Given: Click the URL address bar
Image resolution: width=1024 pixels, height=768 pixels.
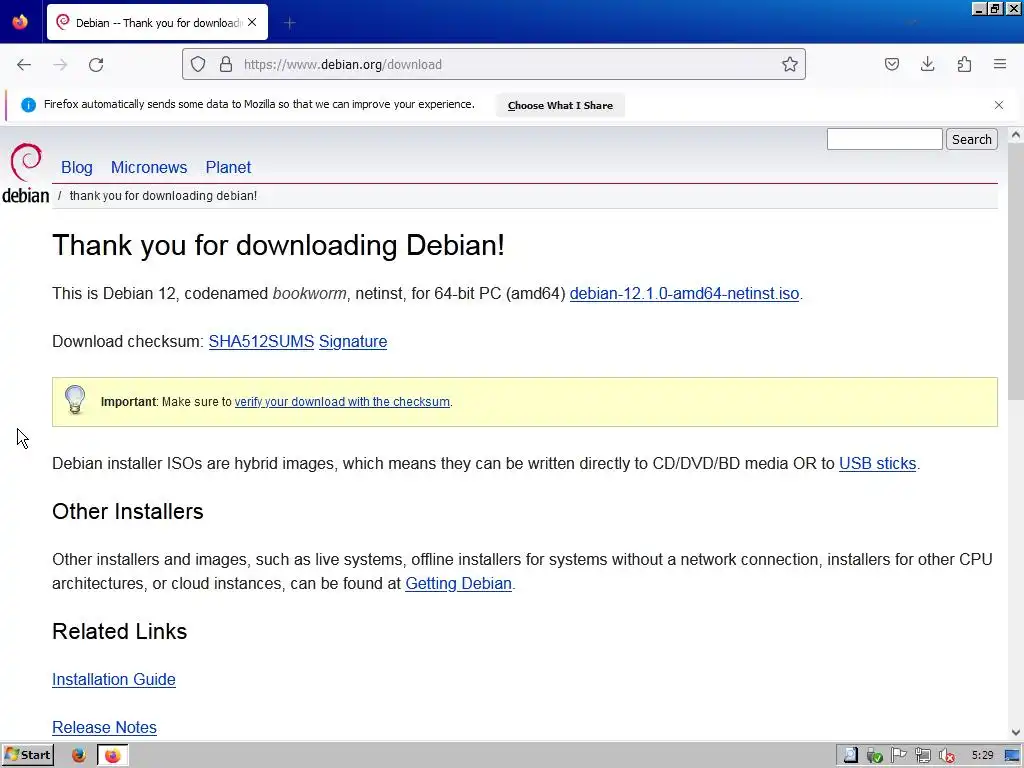Looking at the screenshot, I should [493, 64].
